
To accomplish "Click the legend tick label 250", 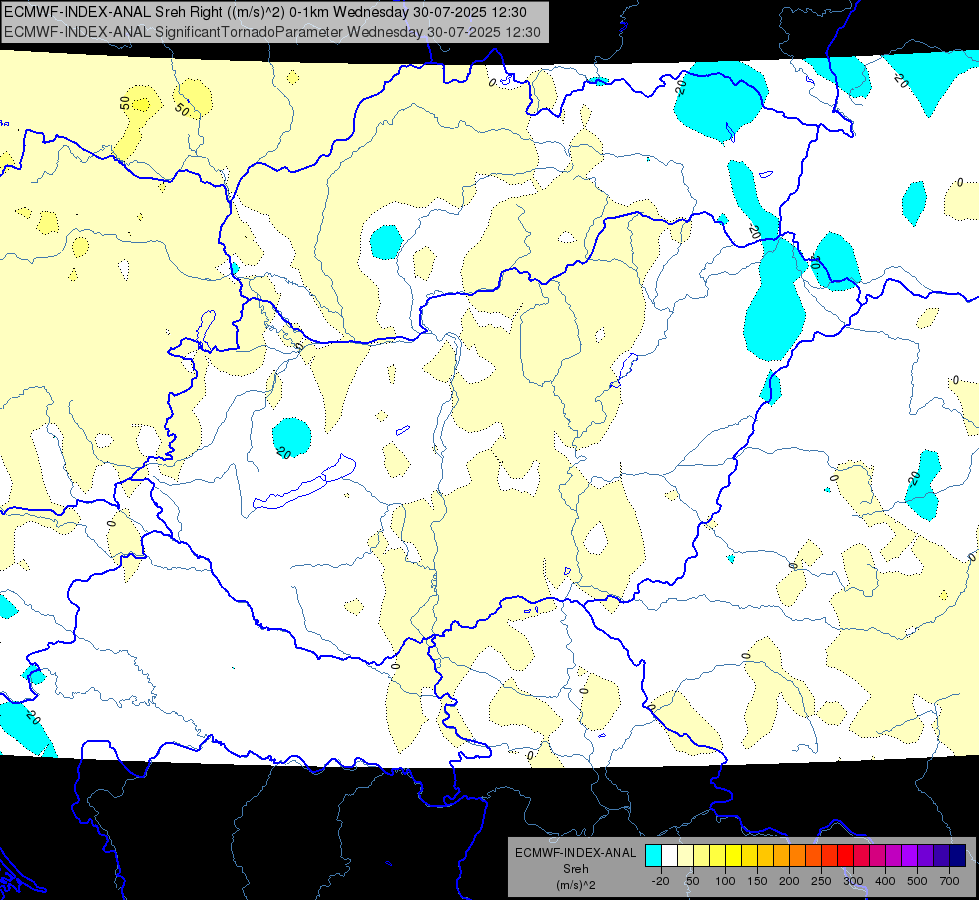I will point(821,881).
